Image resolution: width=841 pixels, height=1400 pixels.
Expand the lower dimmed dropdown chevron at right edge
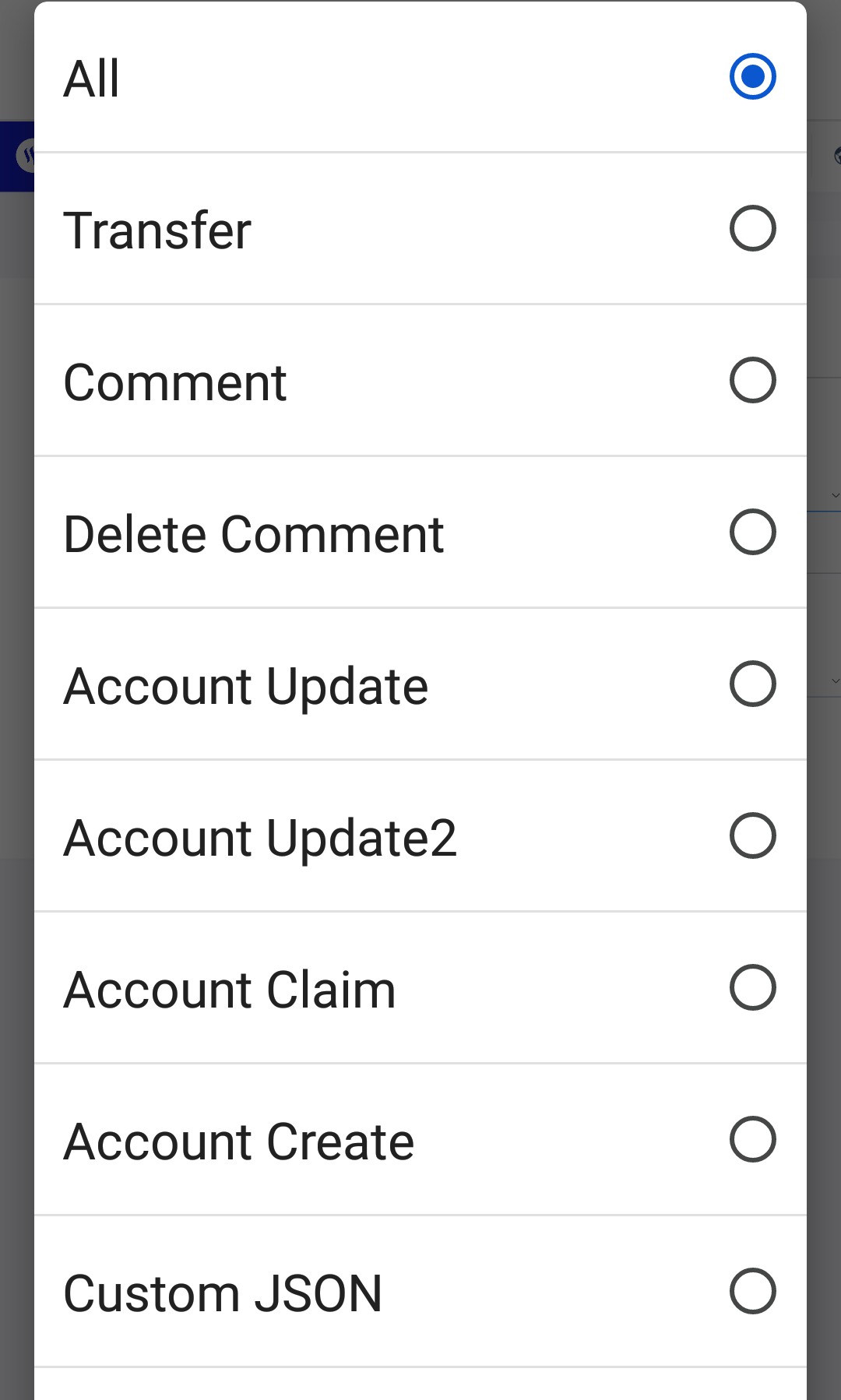coord(836,681)
